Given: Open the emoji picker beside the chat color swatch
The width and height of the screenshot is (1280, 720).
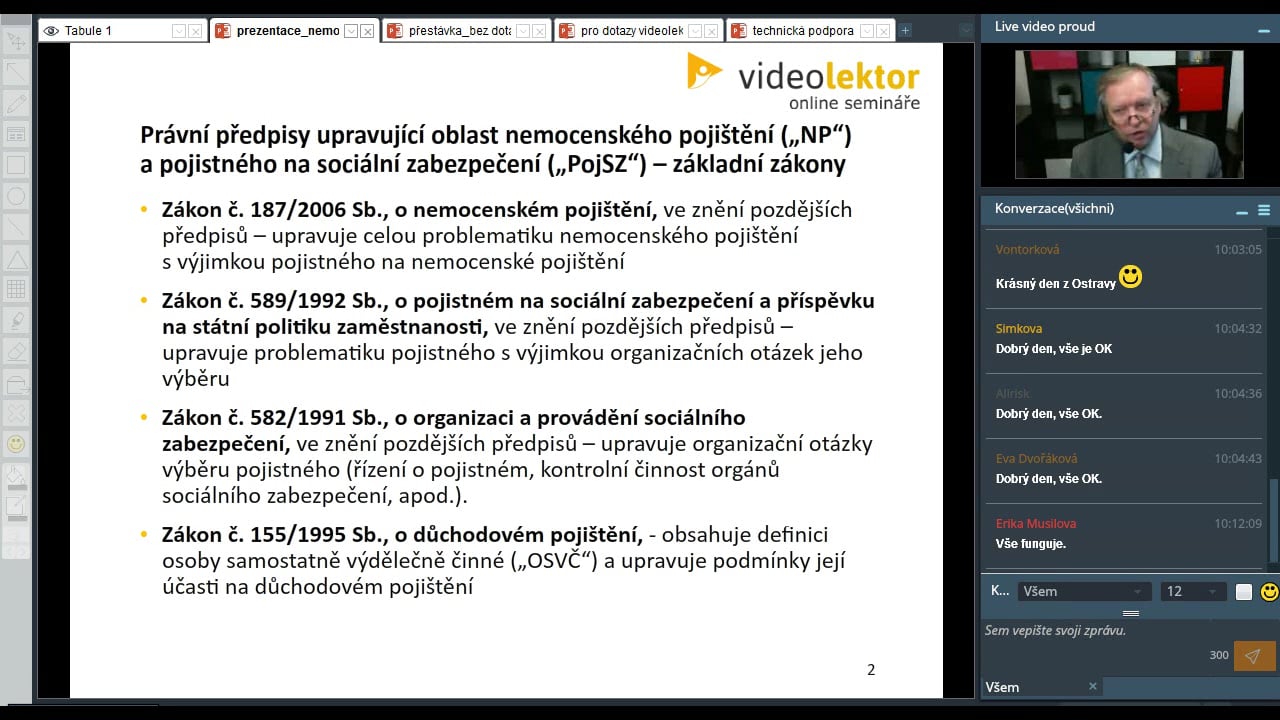Looking at the screenshot, I should tap(1269, 592).
